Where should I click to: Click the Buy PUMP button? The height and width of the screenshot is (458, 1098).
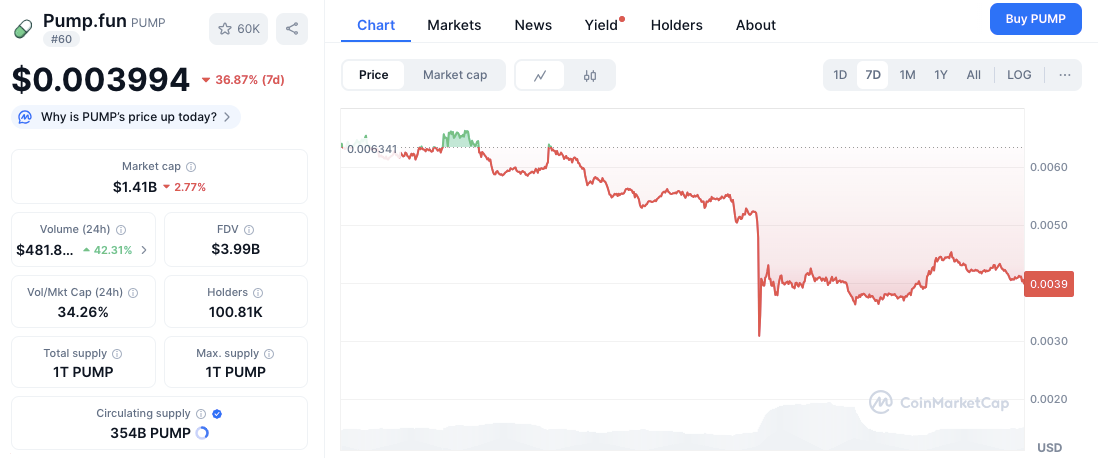[x=1035, y=19]
